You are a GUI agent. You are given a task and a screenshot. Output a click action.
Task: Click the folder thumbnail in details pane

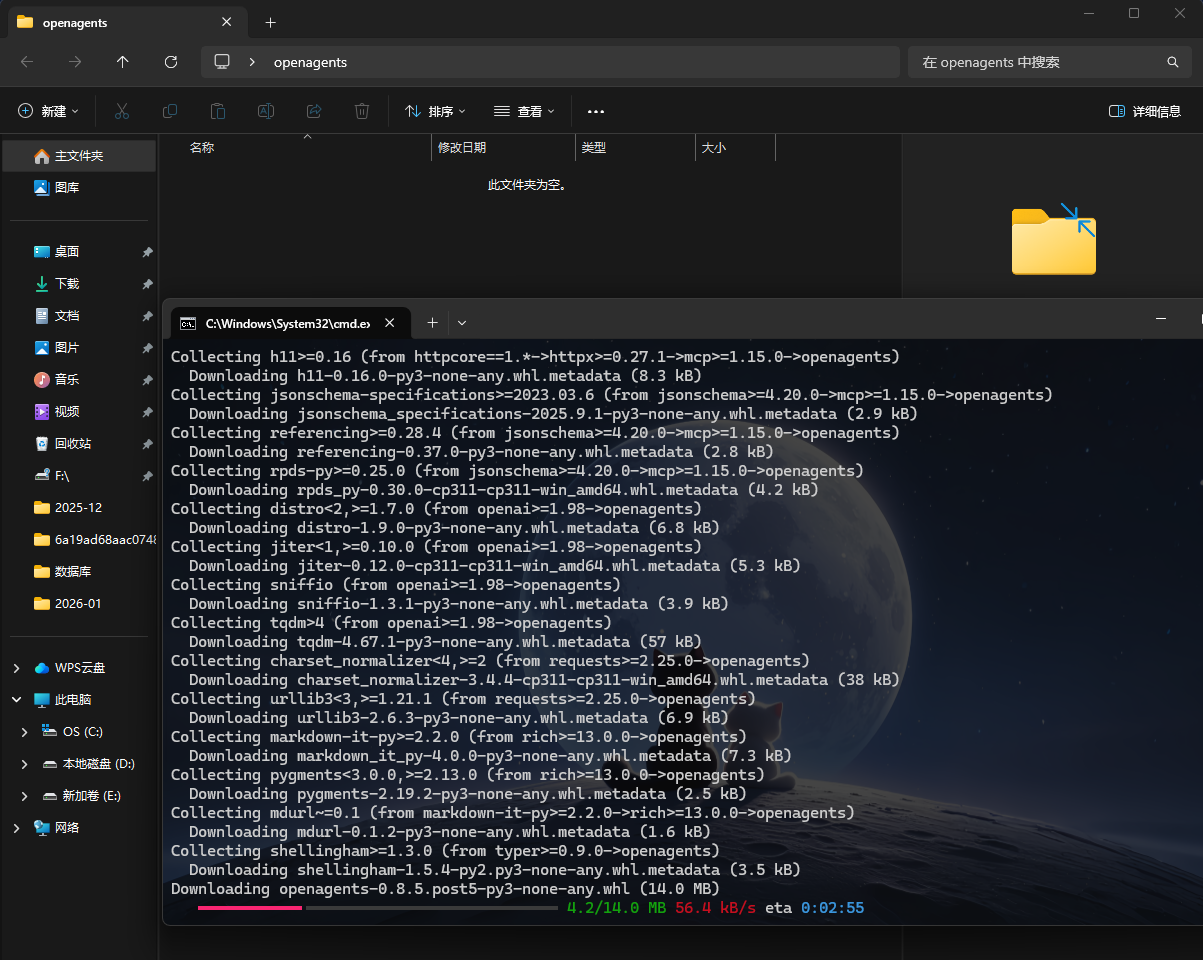coord(1054,240)
